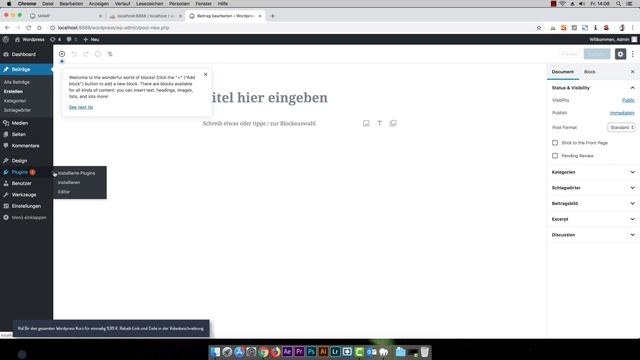
Task: Open the Post Format Standard dropdown
Action: click(x=621, y=127)
